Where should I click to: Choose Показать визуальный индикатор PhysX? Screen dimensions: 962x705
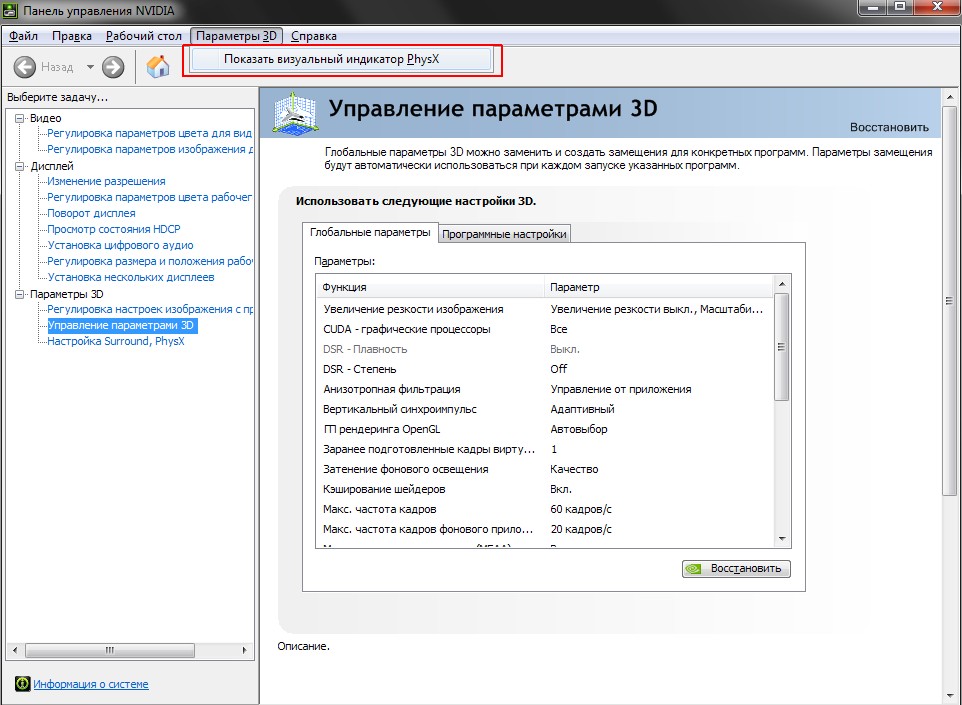pos(341,60)
